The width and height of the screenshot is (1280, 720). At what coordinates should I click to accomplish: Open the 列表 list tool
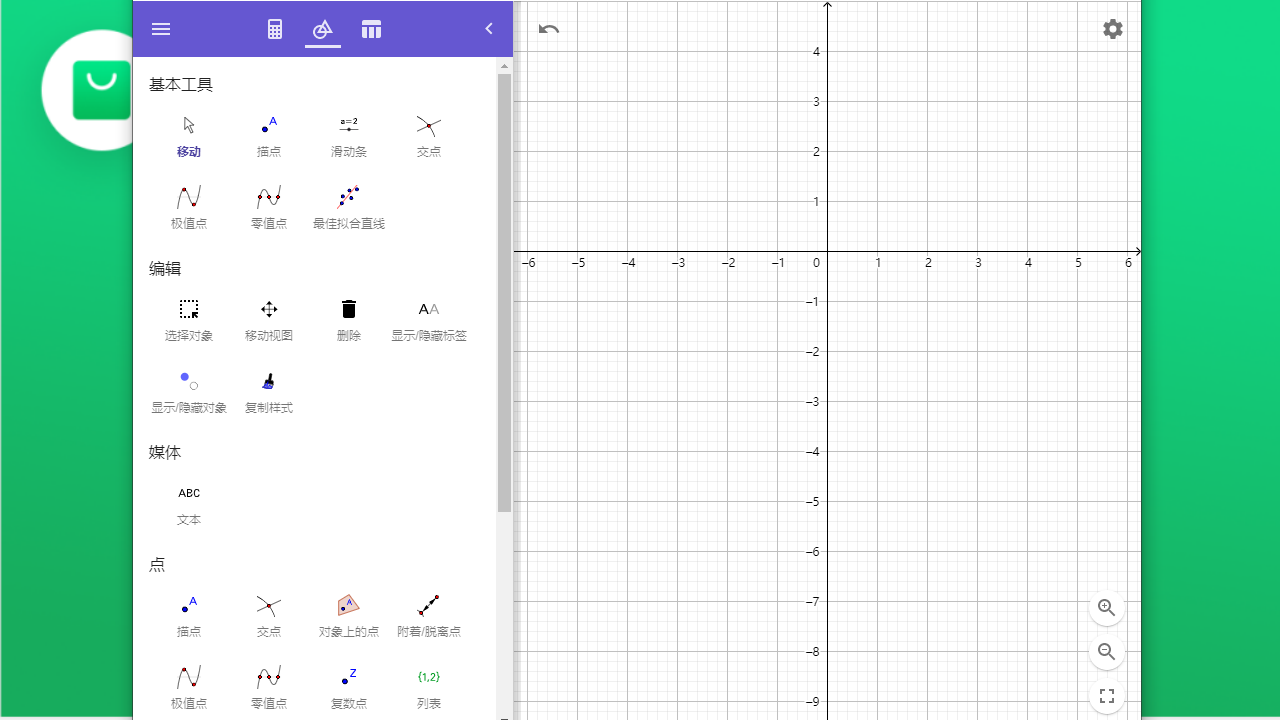[428, 685]
